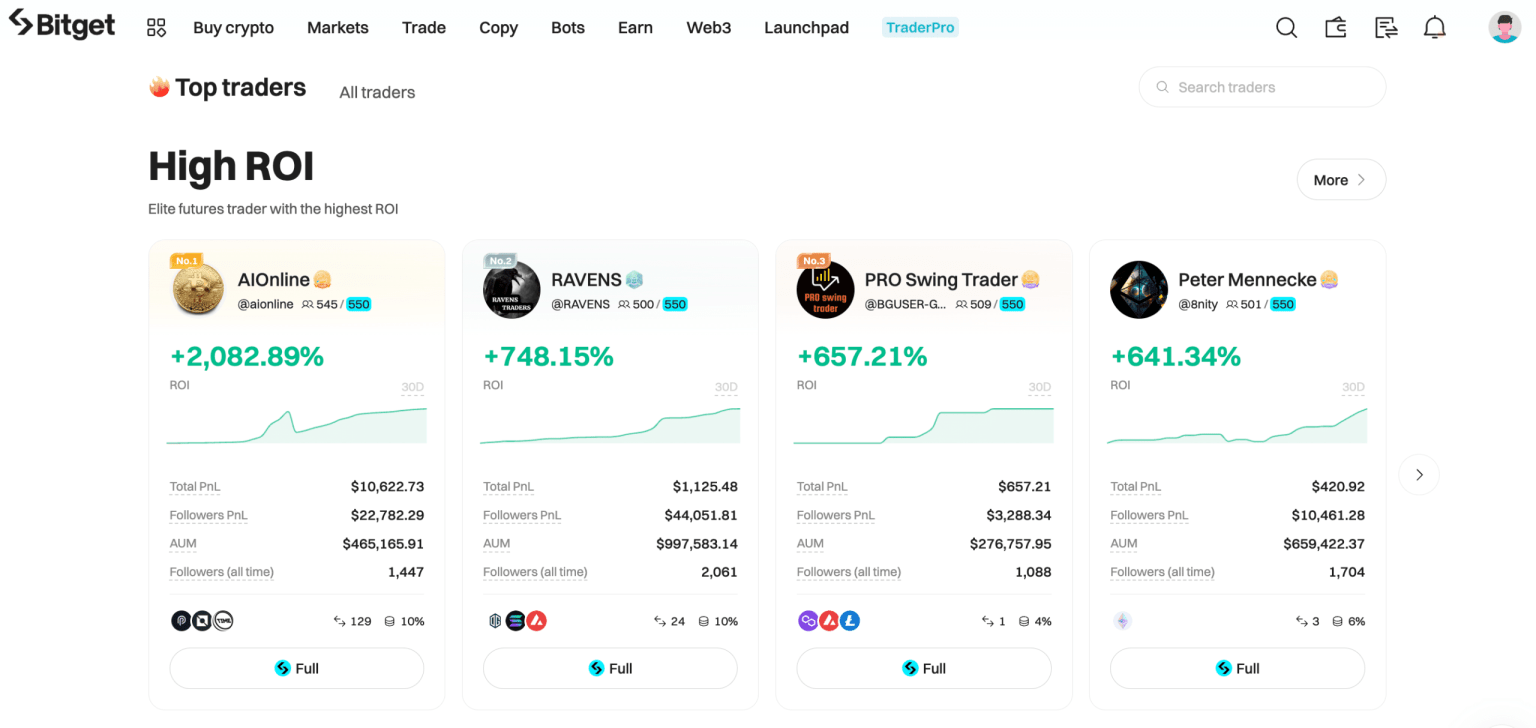
Task: Open the Markets menu
Action: pyautogui.click(x=338, y=28)
